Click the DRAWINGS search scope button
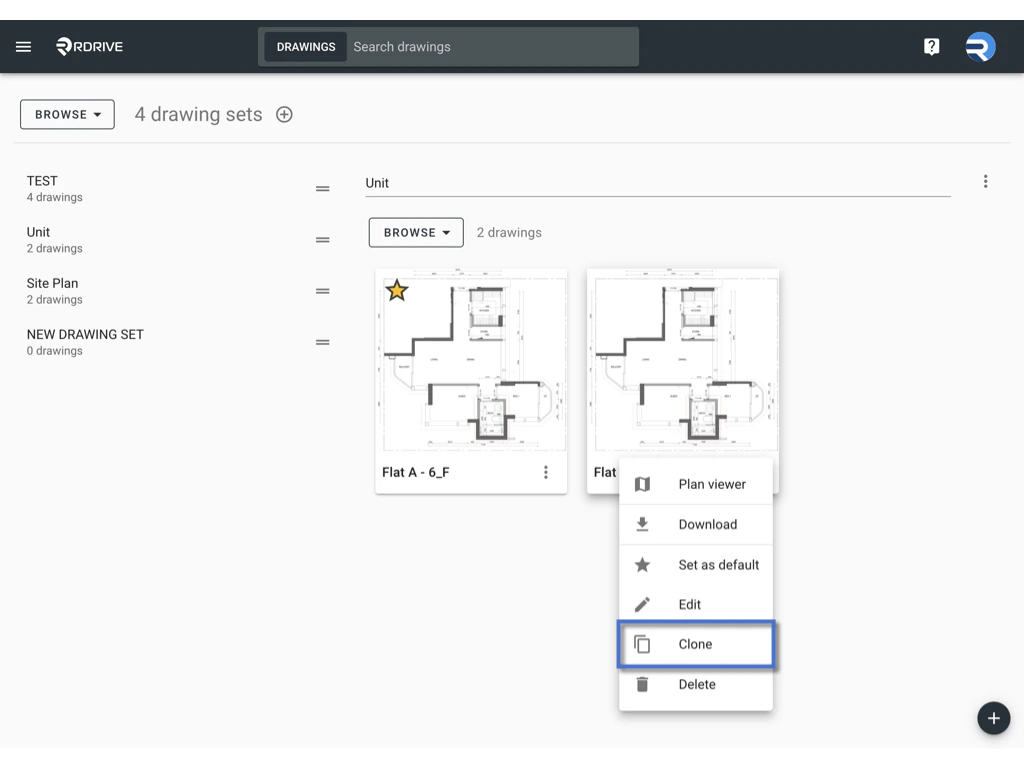This screenshot has height=768, width=1024. click(306, 47)
